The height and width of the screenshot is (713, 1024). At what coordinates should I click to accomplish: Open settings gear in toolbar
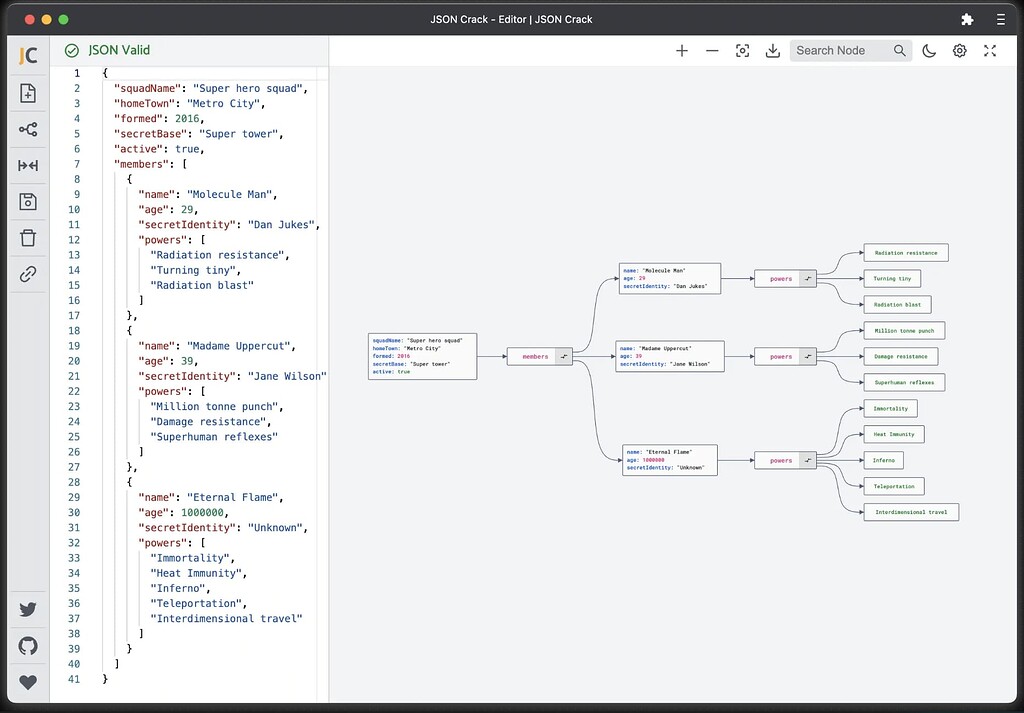pos(959,50)
